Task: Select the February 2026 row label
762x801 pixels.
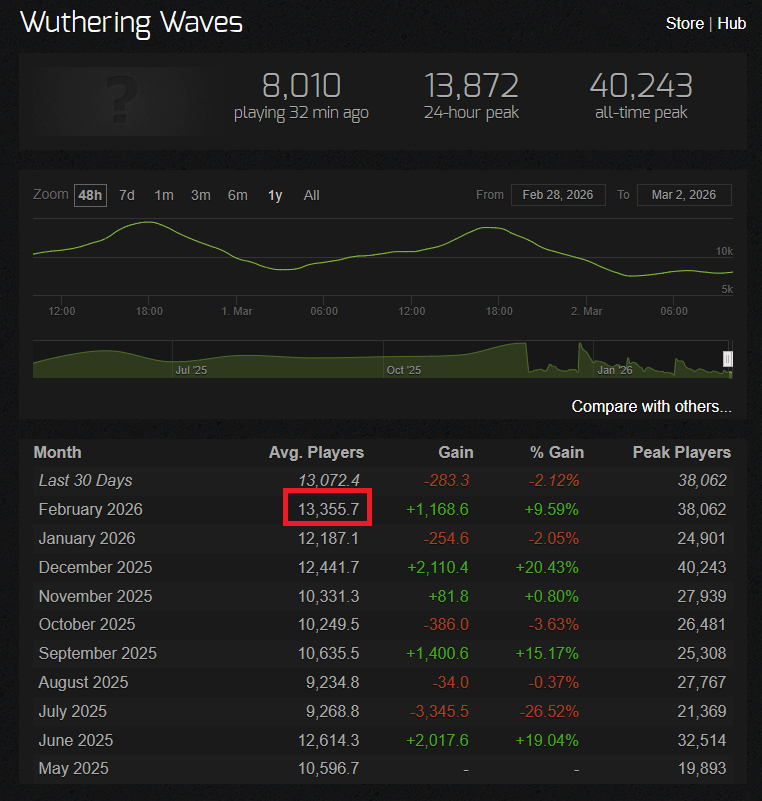Action: 90,509
